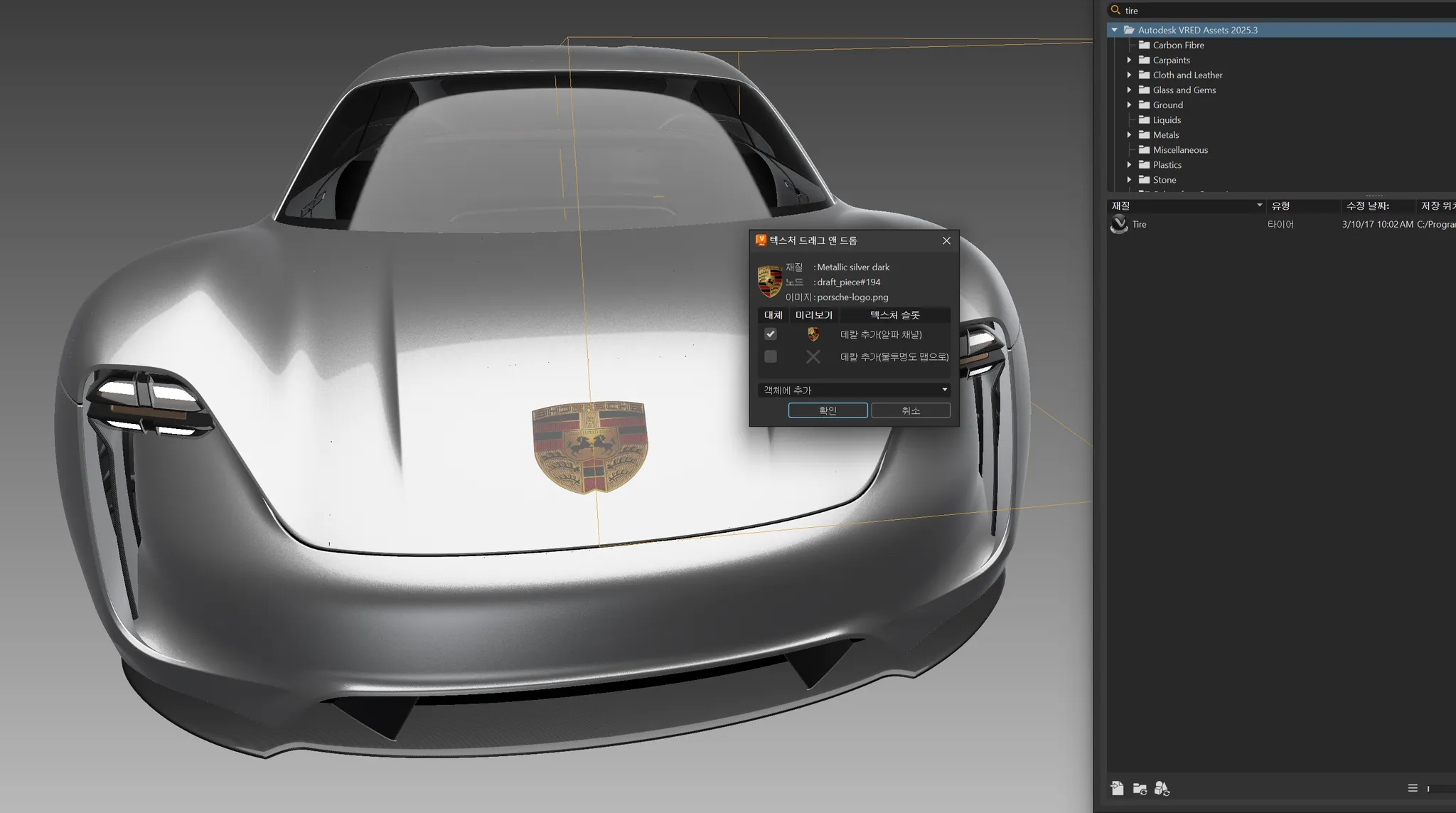Expand the Metals folder
This screenshot has height=813, width=1456.
pyautogui.click(x=1129, y=135)
